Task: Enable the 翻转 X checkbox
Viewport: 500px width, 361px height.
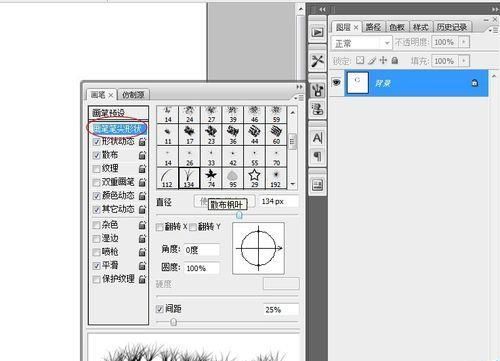Action: click(x=160, y=227)
